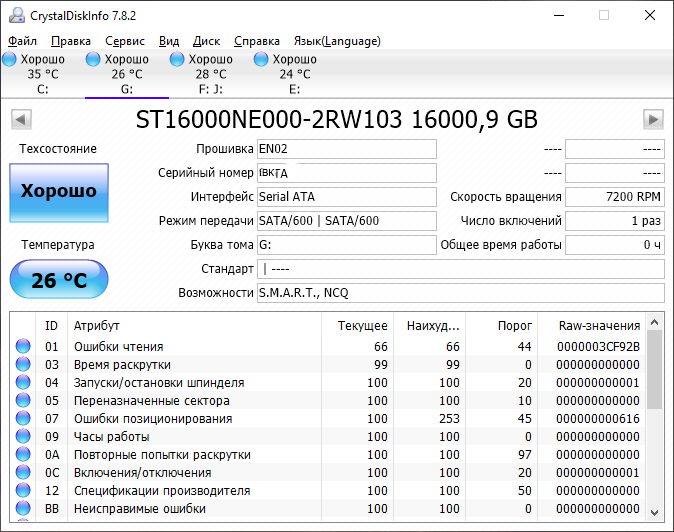Select threshold value 97 for Повторные попытки раскрутки
This screenshot has height=532, width=674.
pyautogui.click(x=525, y=455)
